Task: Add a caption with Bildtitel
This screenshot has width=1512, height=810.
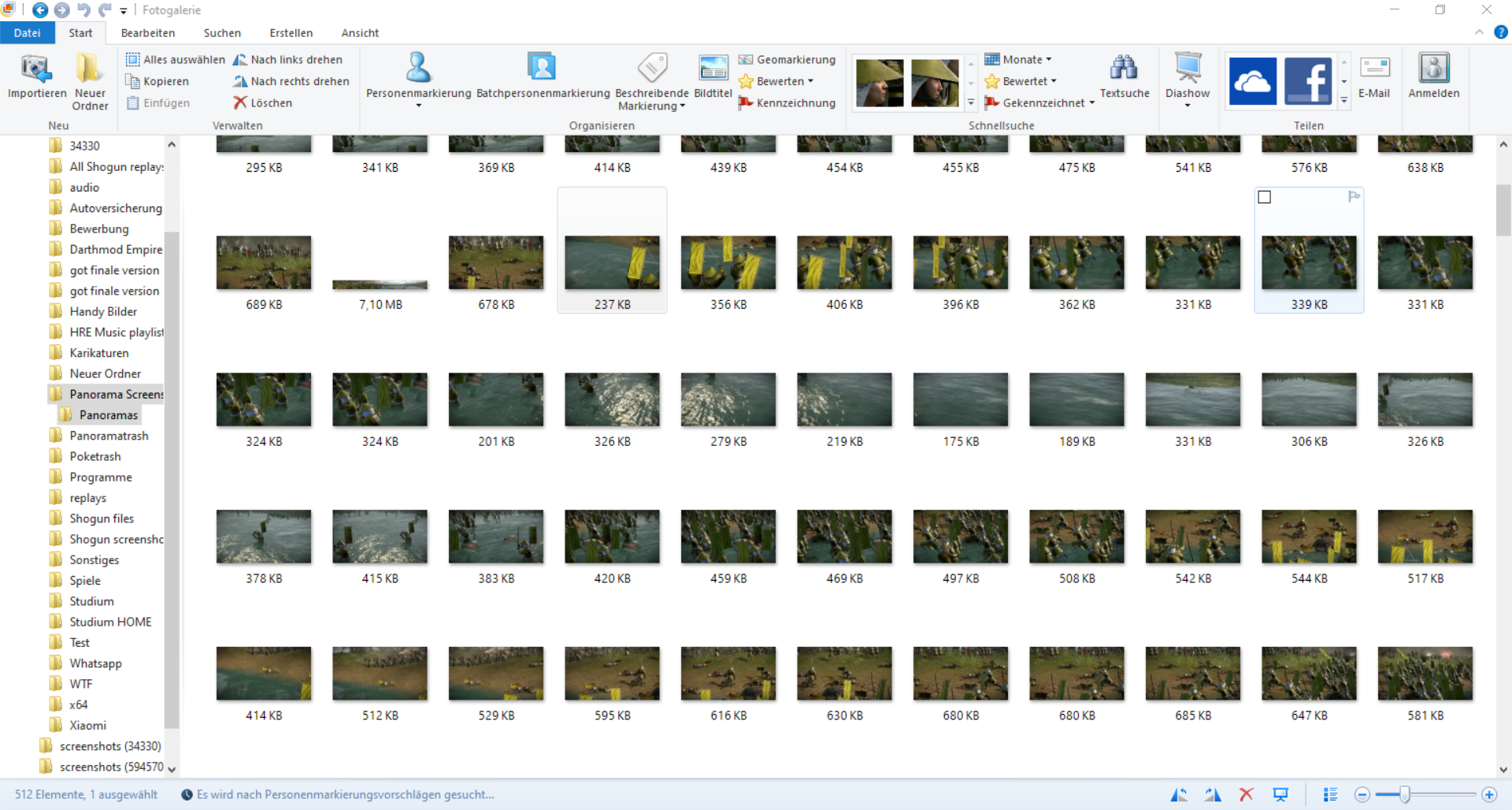Action: pyautogui.click(x=713, y=76)
